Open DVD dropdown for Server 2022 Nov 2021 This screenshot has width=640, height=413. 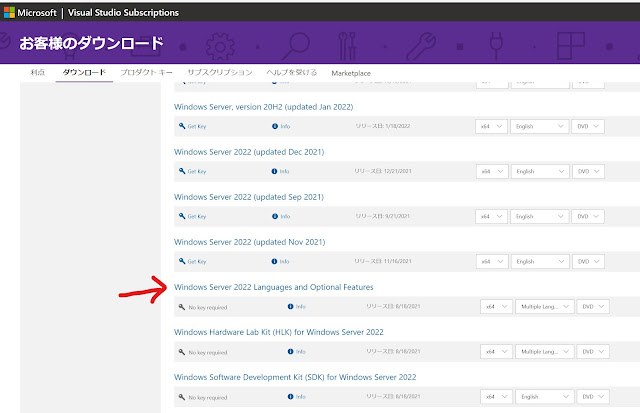click(x=589, y=262)
